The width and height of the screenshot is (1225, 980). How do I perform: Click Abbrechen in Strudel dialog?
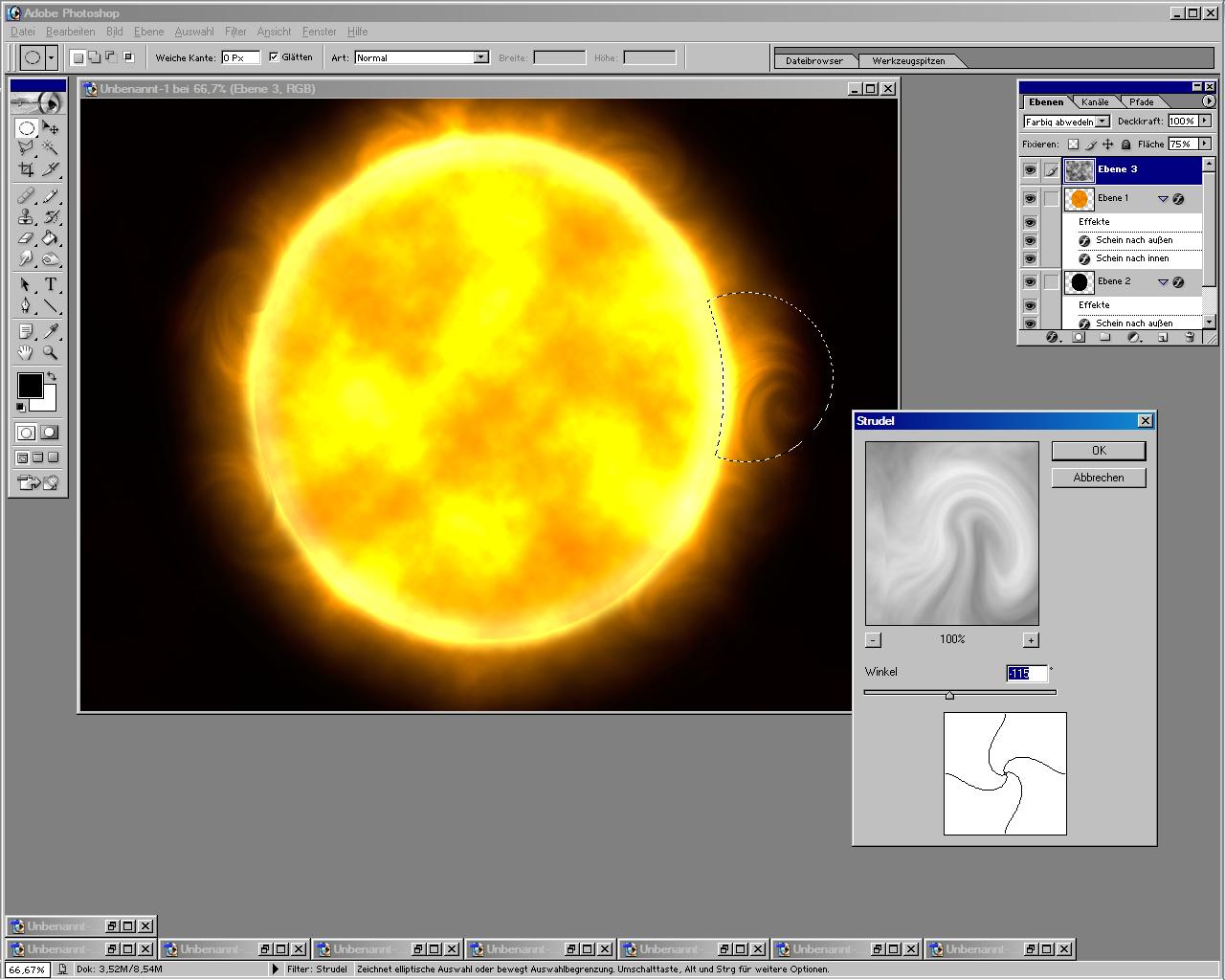point(1099,478)
